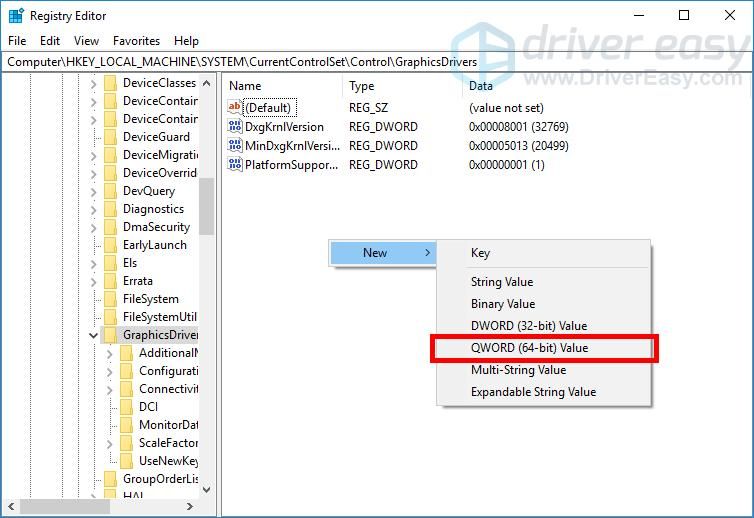Click the (Default) string value icon

[235, 107]
